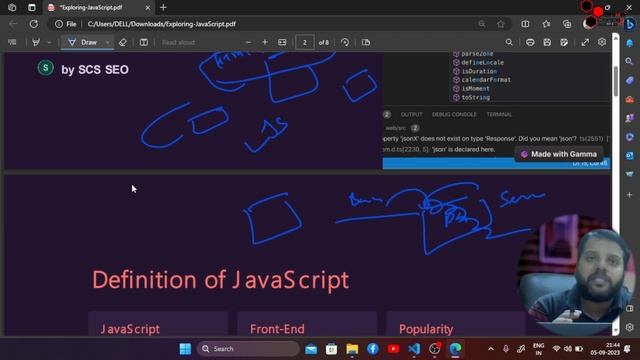Screen dimensions: 640x360
Task: Open the PDF table of contents icon
Action: point(12,42)
